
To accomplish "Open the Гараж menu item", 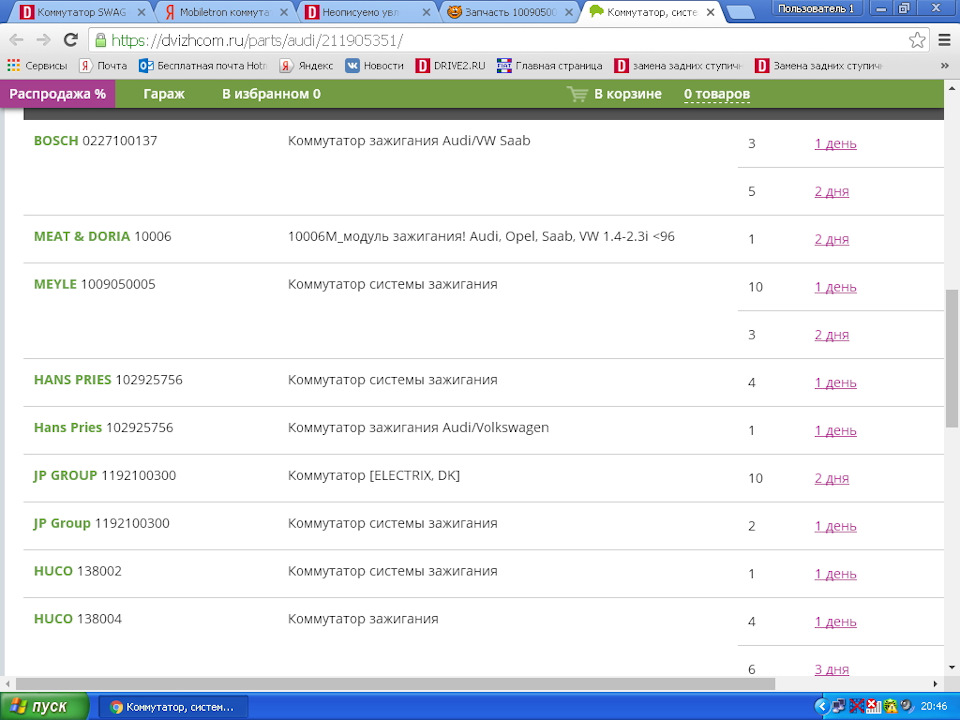I will point(163,94).
